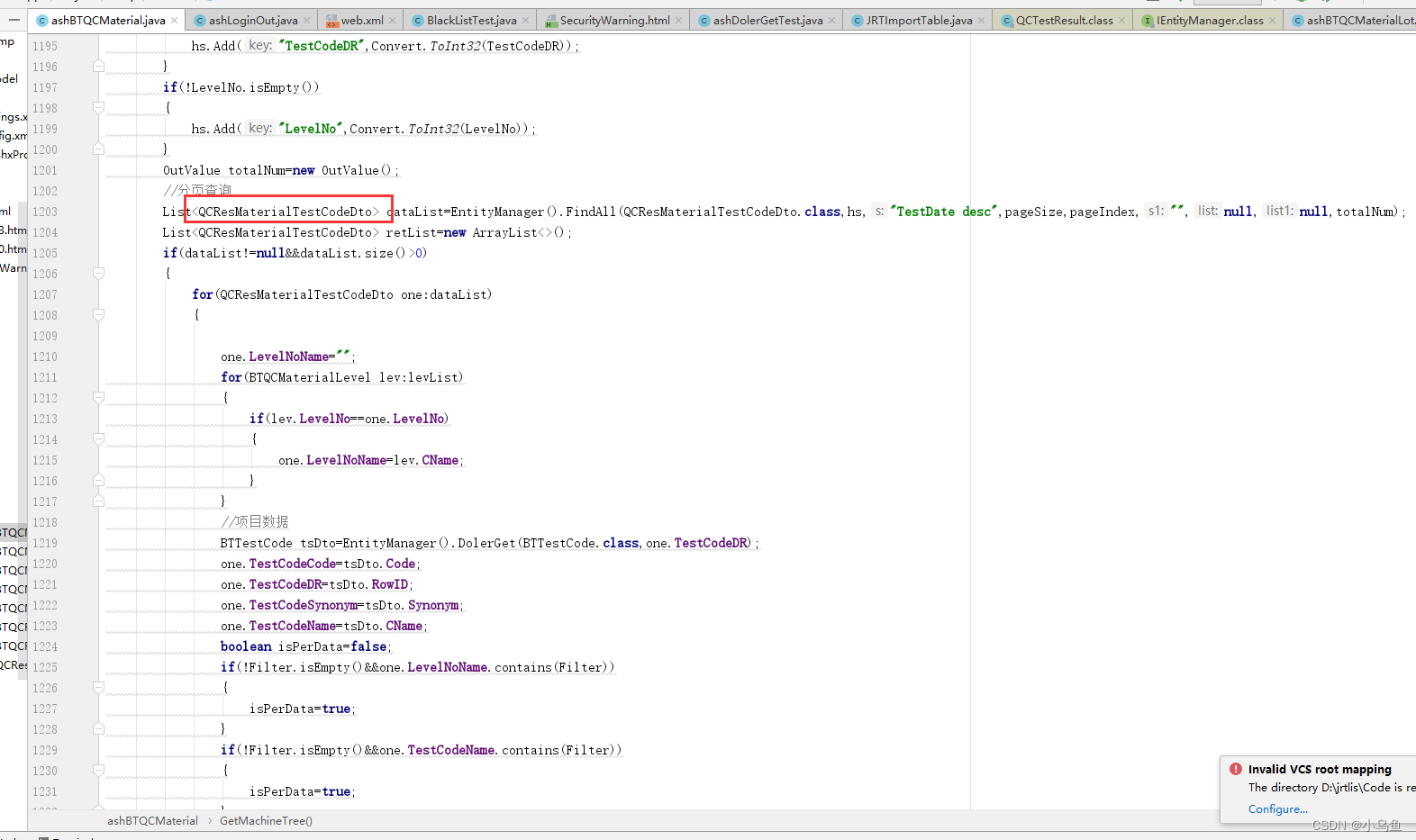Switch to ashDolerGetTest.java tab
This screenshot has width=1416, height=840.
tap(767, 20)
